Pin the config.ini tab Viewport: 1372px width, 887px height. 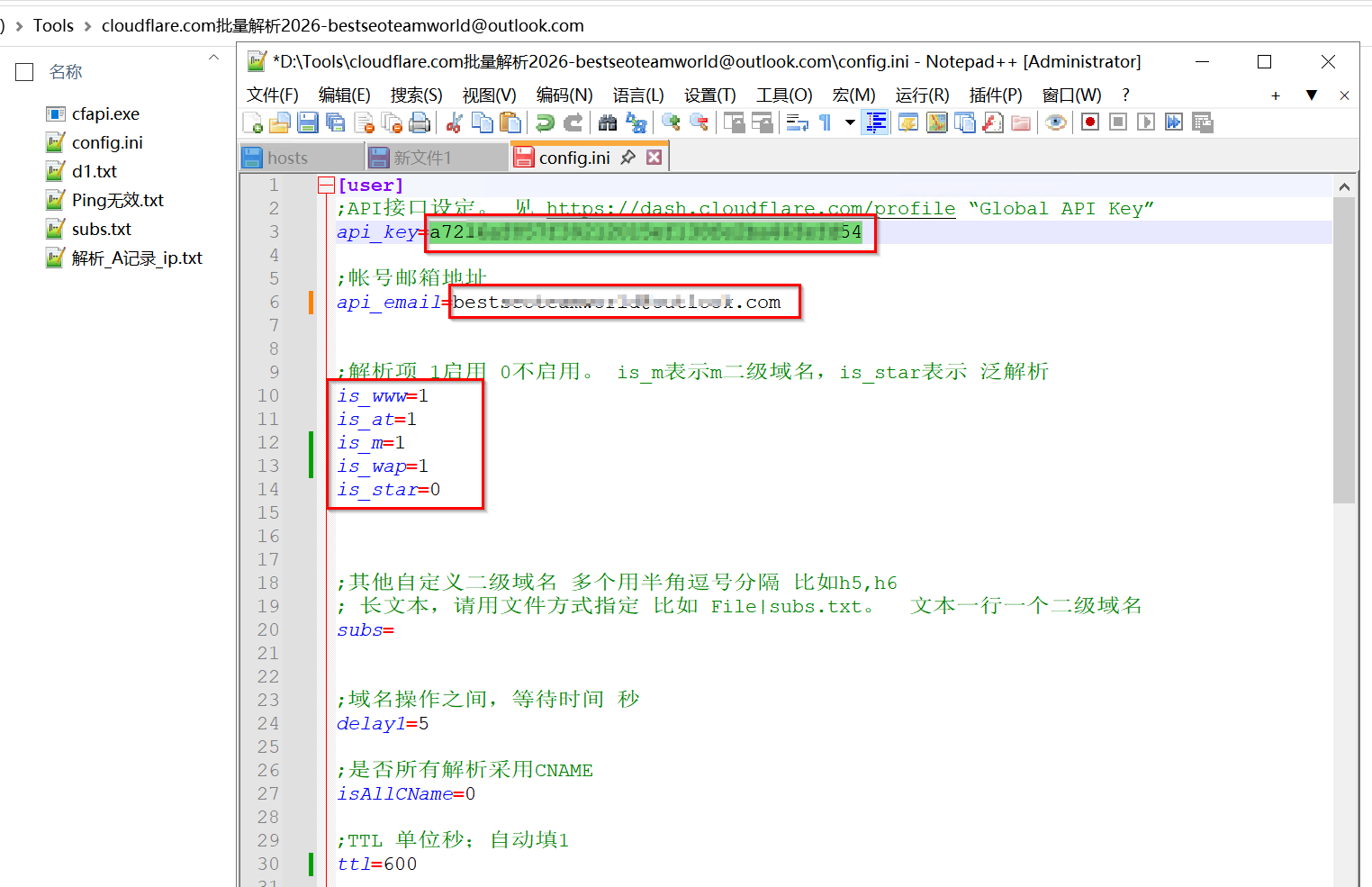(x=628, y=158)
